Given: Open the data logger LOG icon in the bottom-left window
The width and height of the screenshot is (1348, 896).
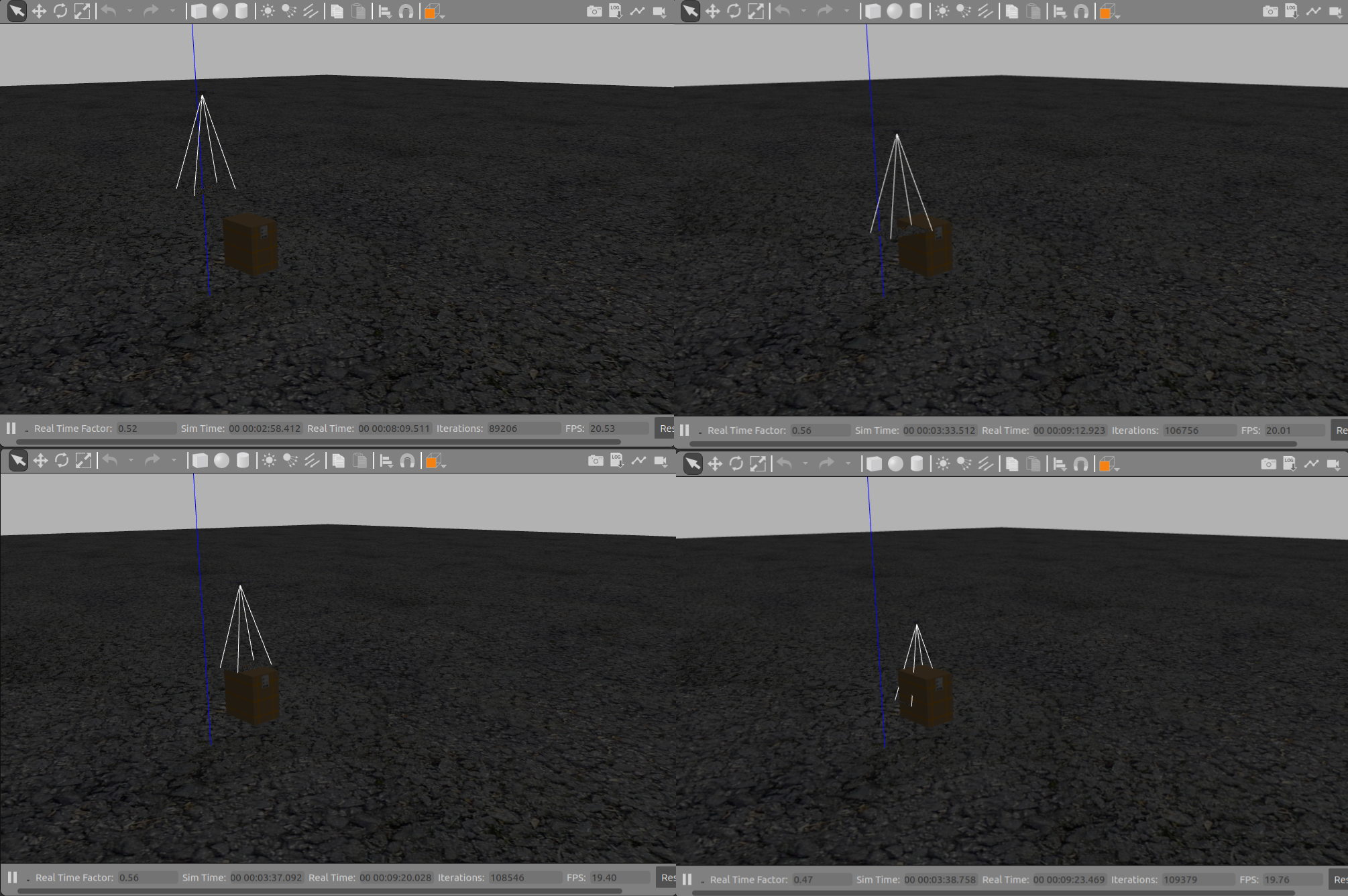Looking at the screenshot, I should coord(616,460).
